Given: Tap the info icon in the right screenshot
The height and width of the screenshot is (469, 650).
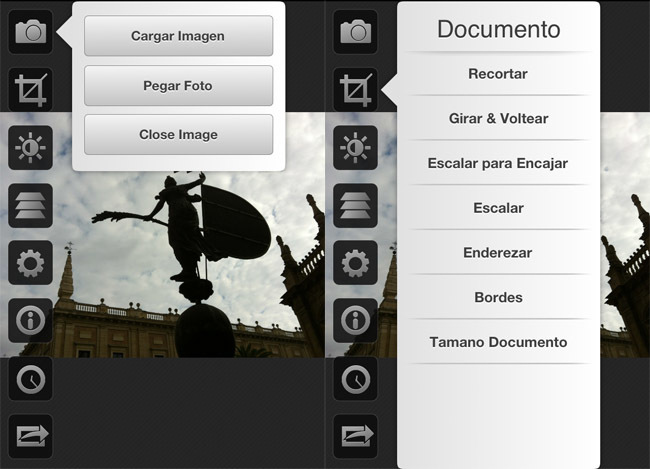Looking at the screenshot, I should (x=355, y=320).
